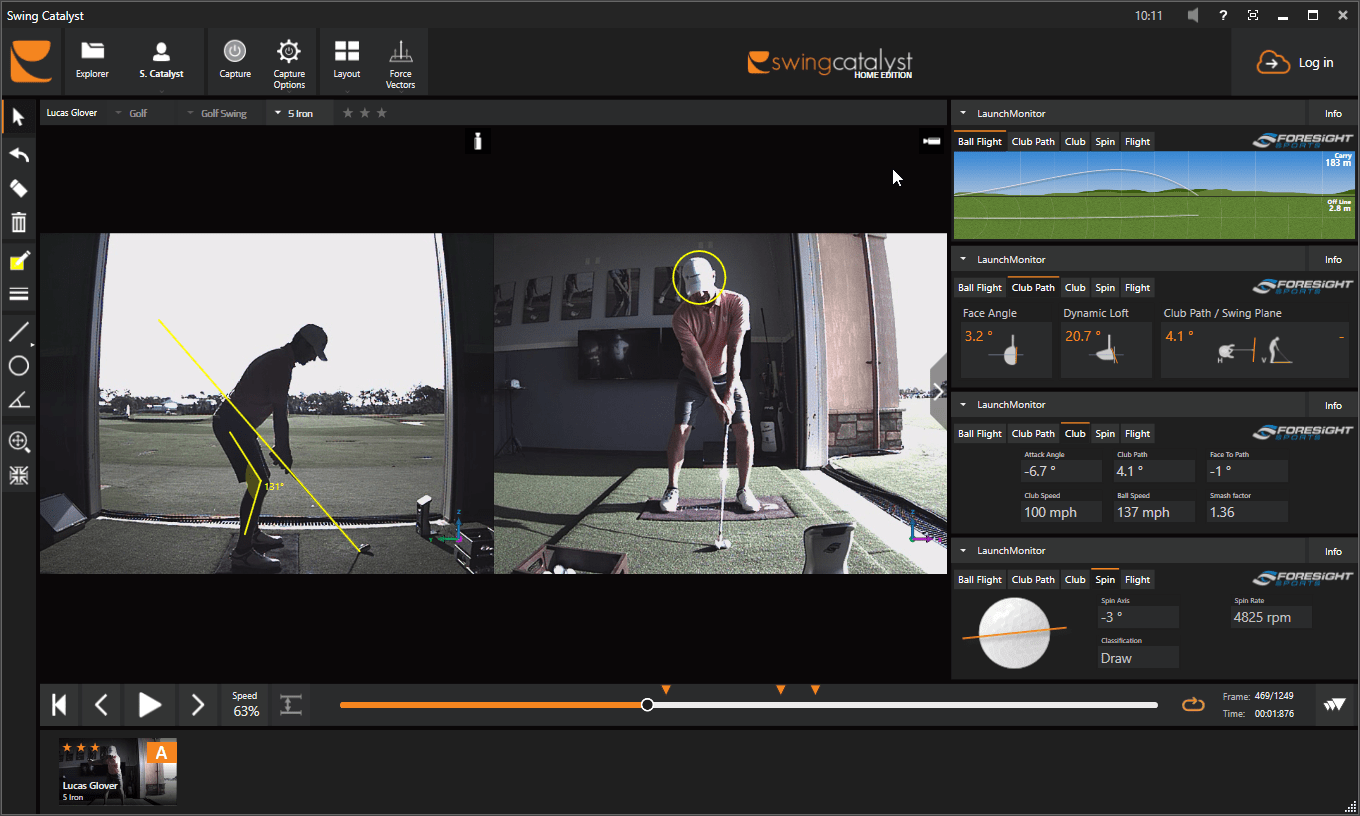This screenshot has height=816, width=1360.
Task: Switch to the Ball Flight tab
Action: click(x=979, y=141)
